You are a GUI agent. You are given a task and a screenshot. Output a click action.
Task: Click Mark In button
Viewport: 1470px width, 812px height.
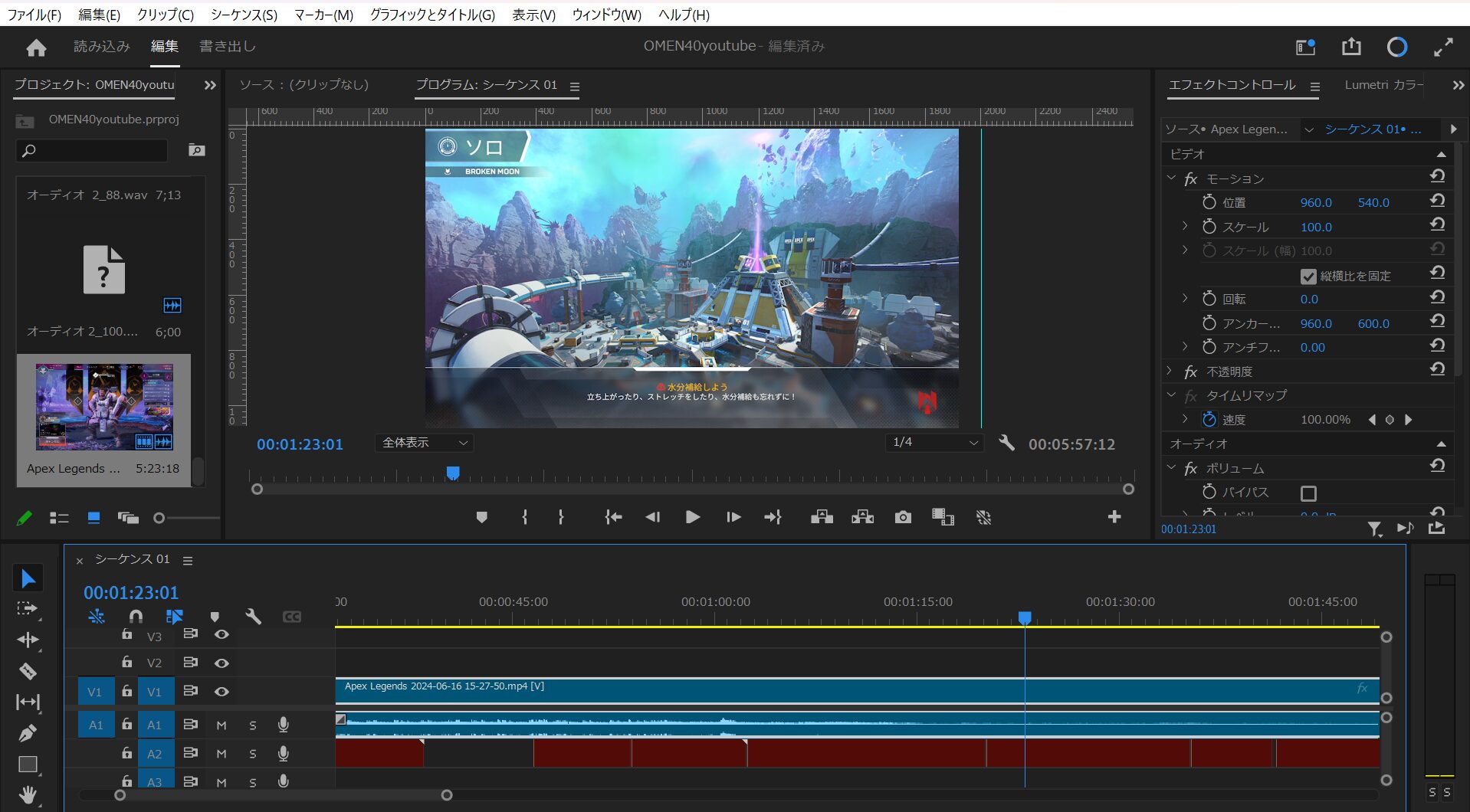(524, 518)
